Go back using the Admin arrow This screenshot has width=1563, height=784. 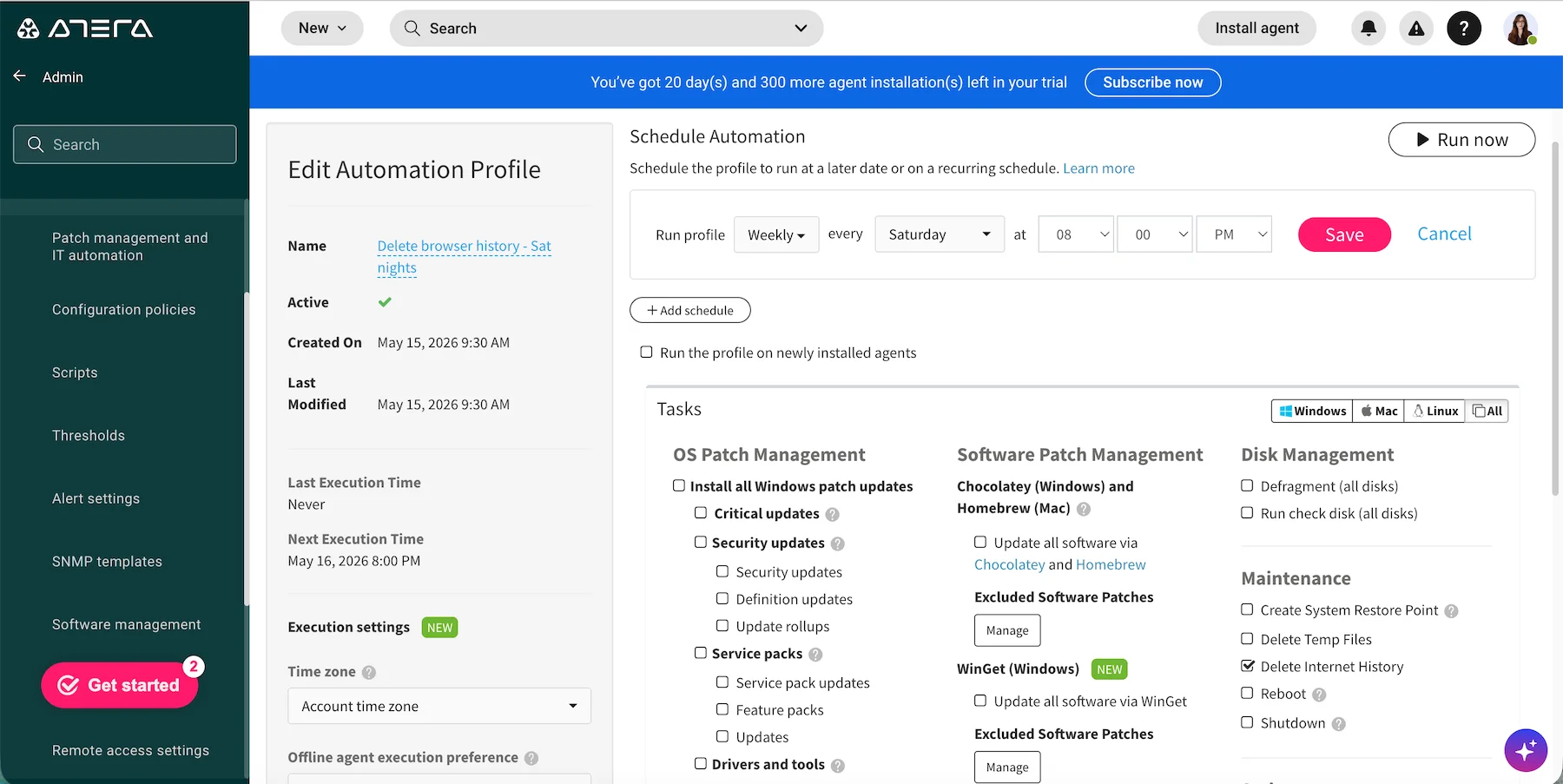[19, 76]
